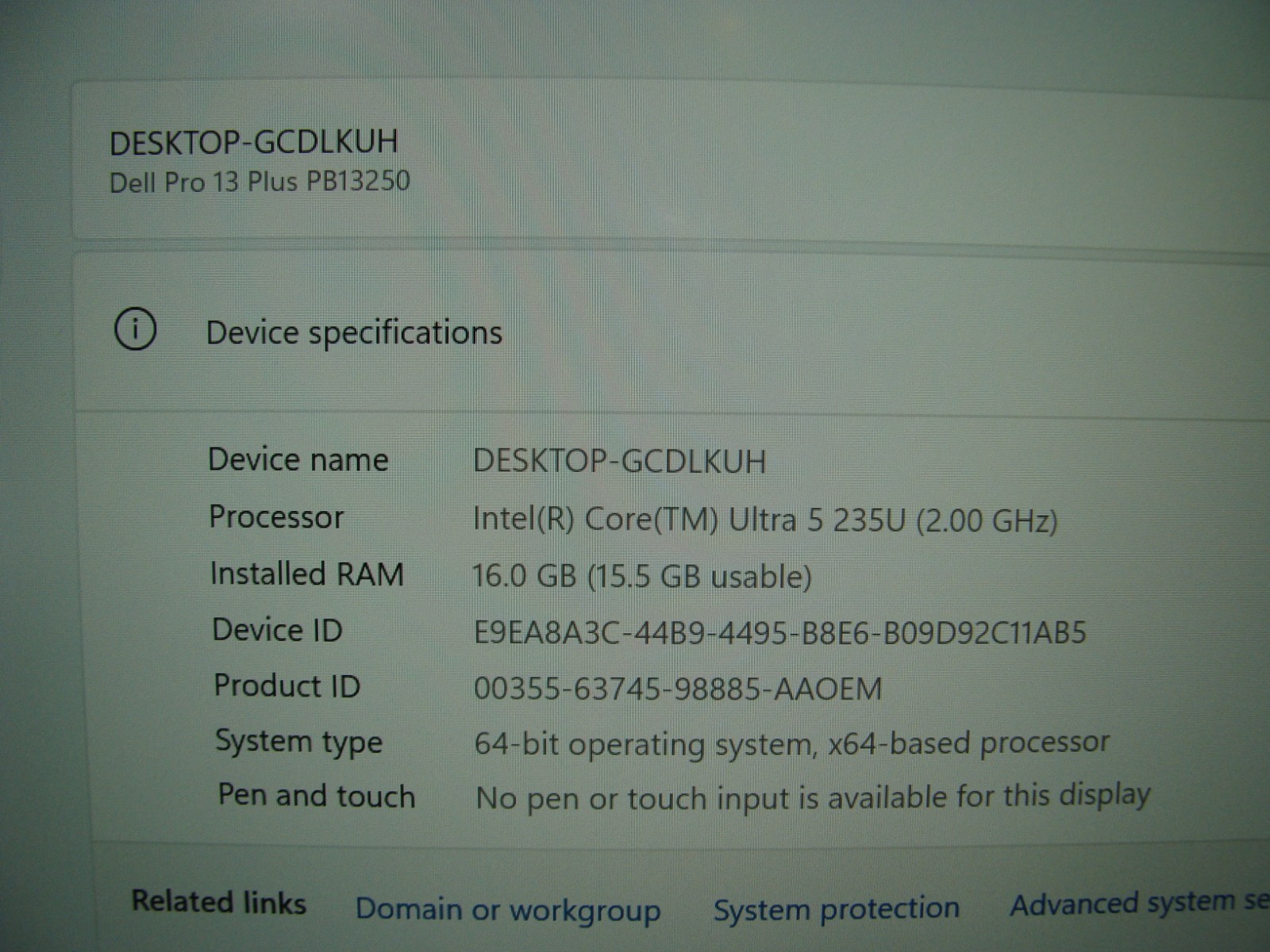
Task: Click the System type label
Action: pyautogui.click(x=299, y=742)
